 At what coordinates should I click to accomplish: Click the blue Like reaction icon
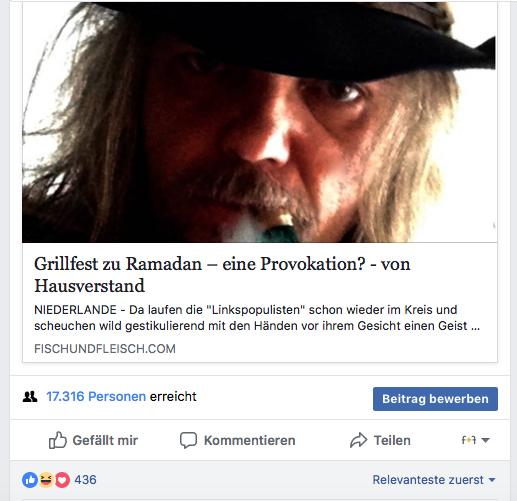point(30,480)
